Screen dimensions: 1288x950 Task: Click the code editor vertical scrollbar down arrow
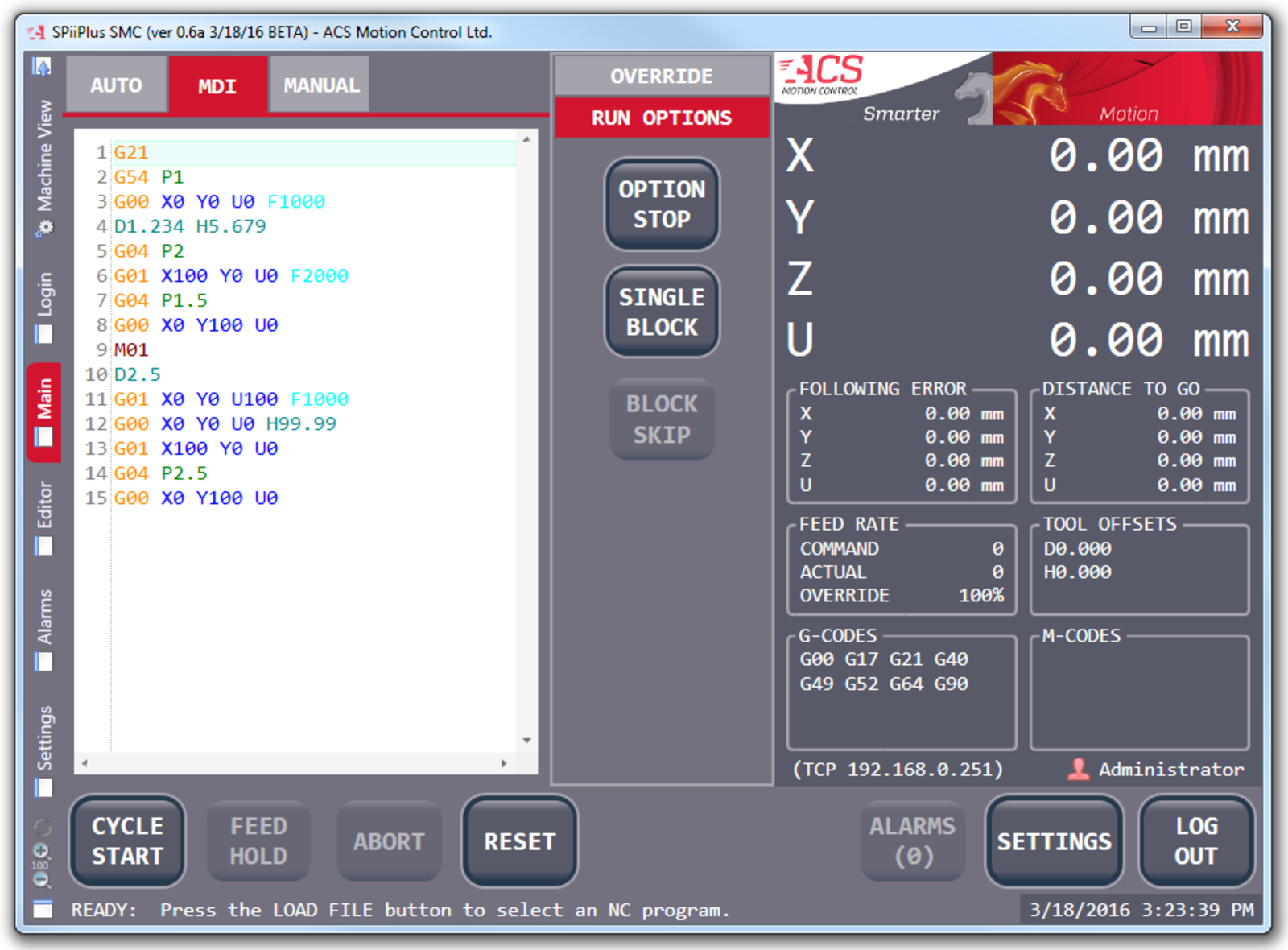526,741
